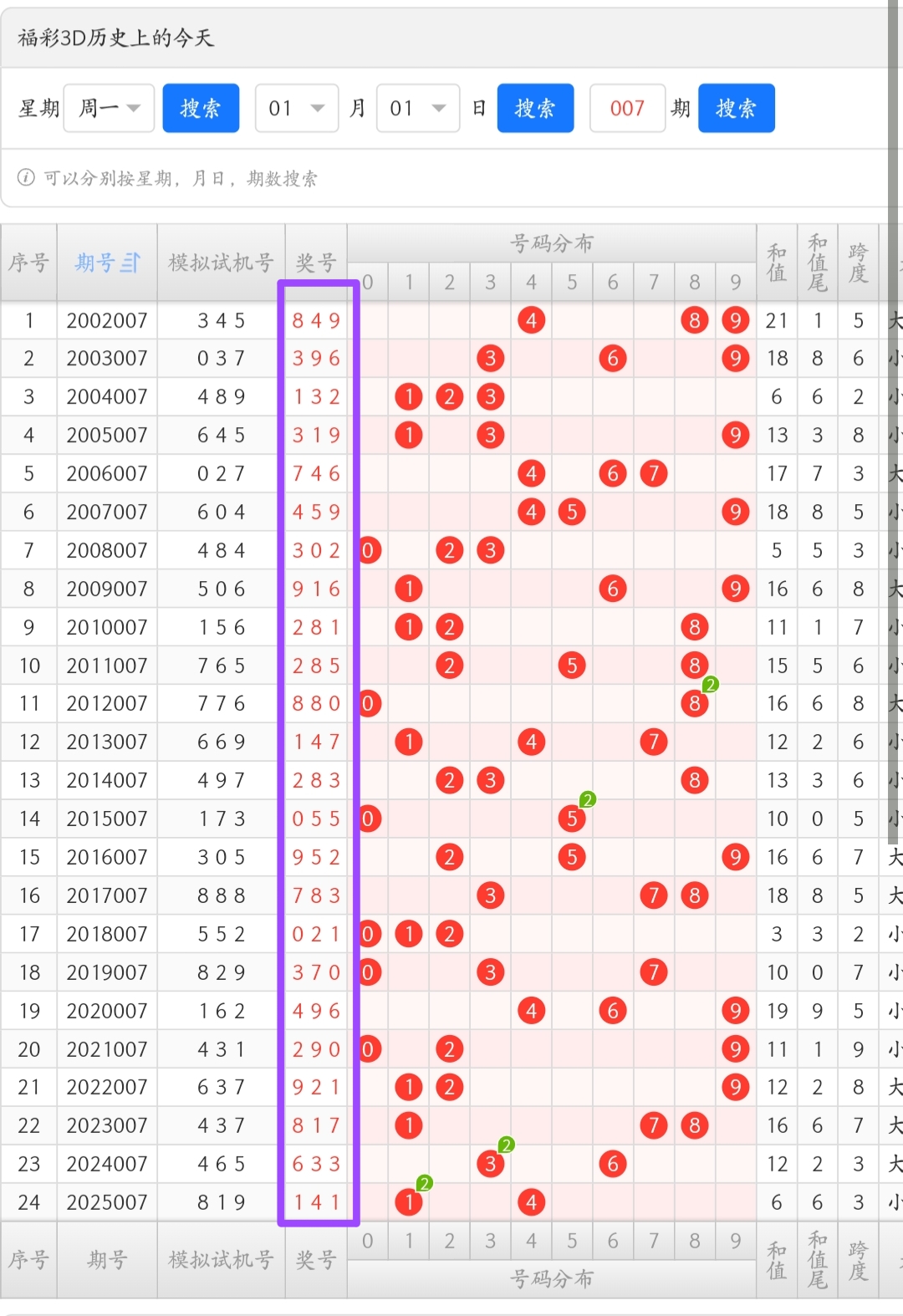Screen dimensions: 903x1316
Task: Select the issue number 2007007
Action: click(107, 512)
